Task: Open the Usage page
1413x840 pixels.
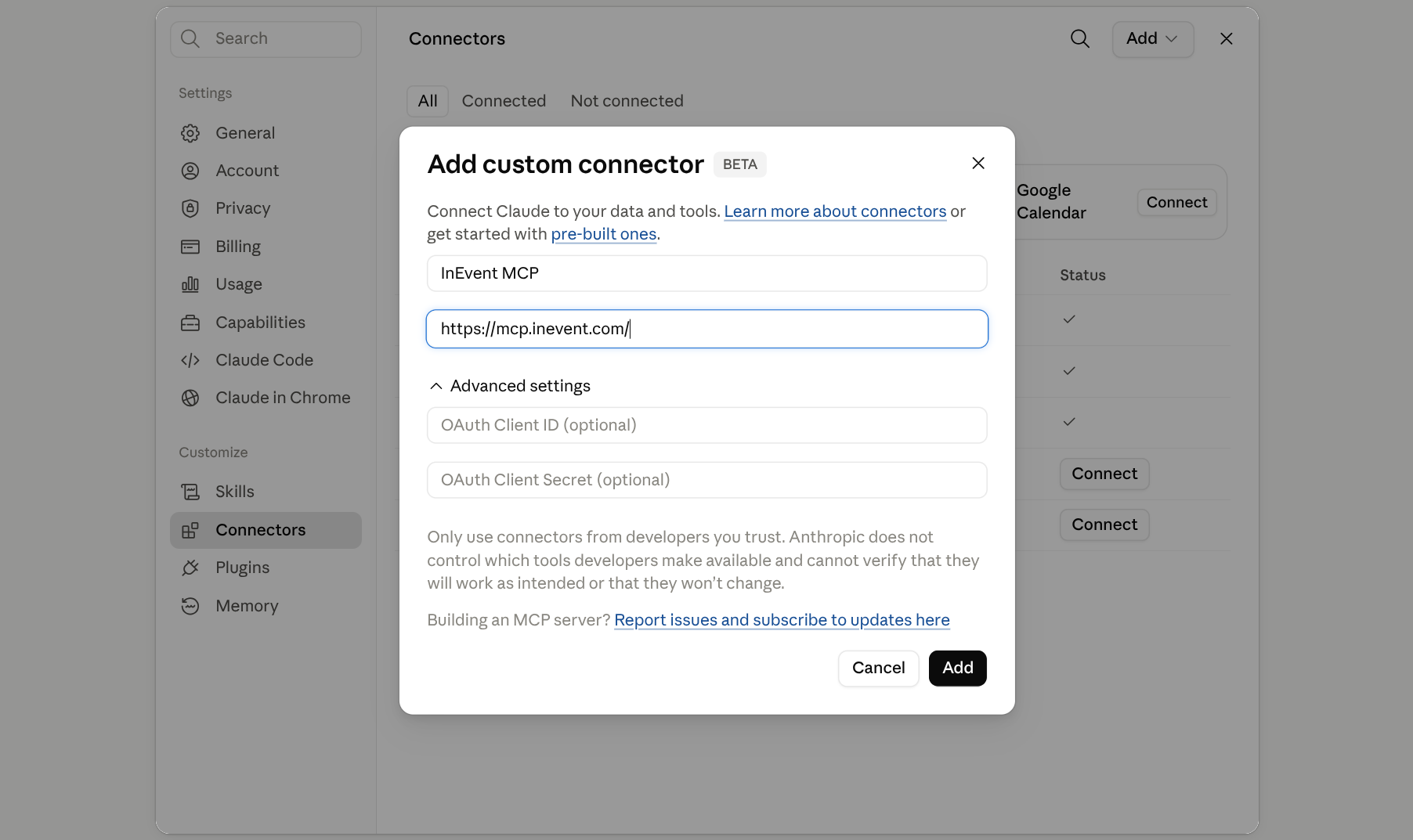Action: click(x=266, y=284)
